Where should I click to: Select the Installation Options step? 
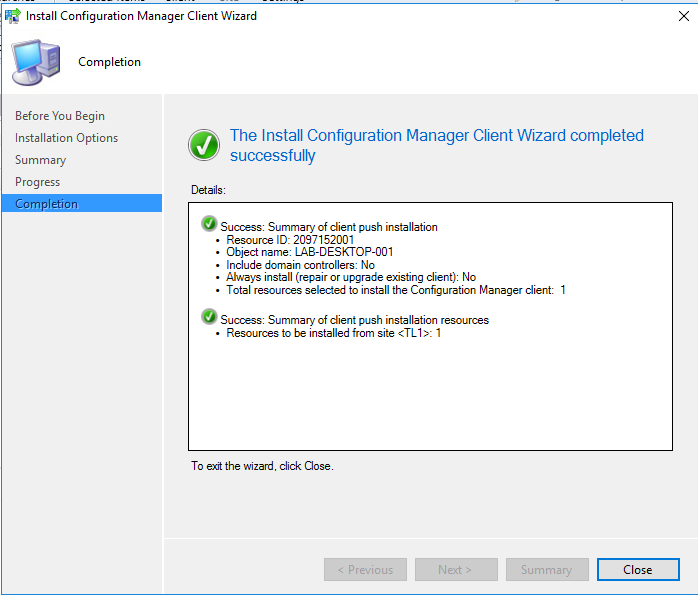[66, 138]
